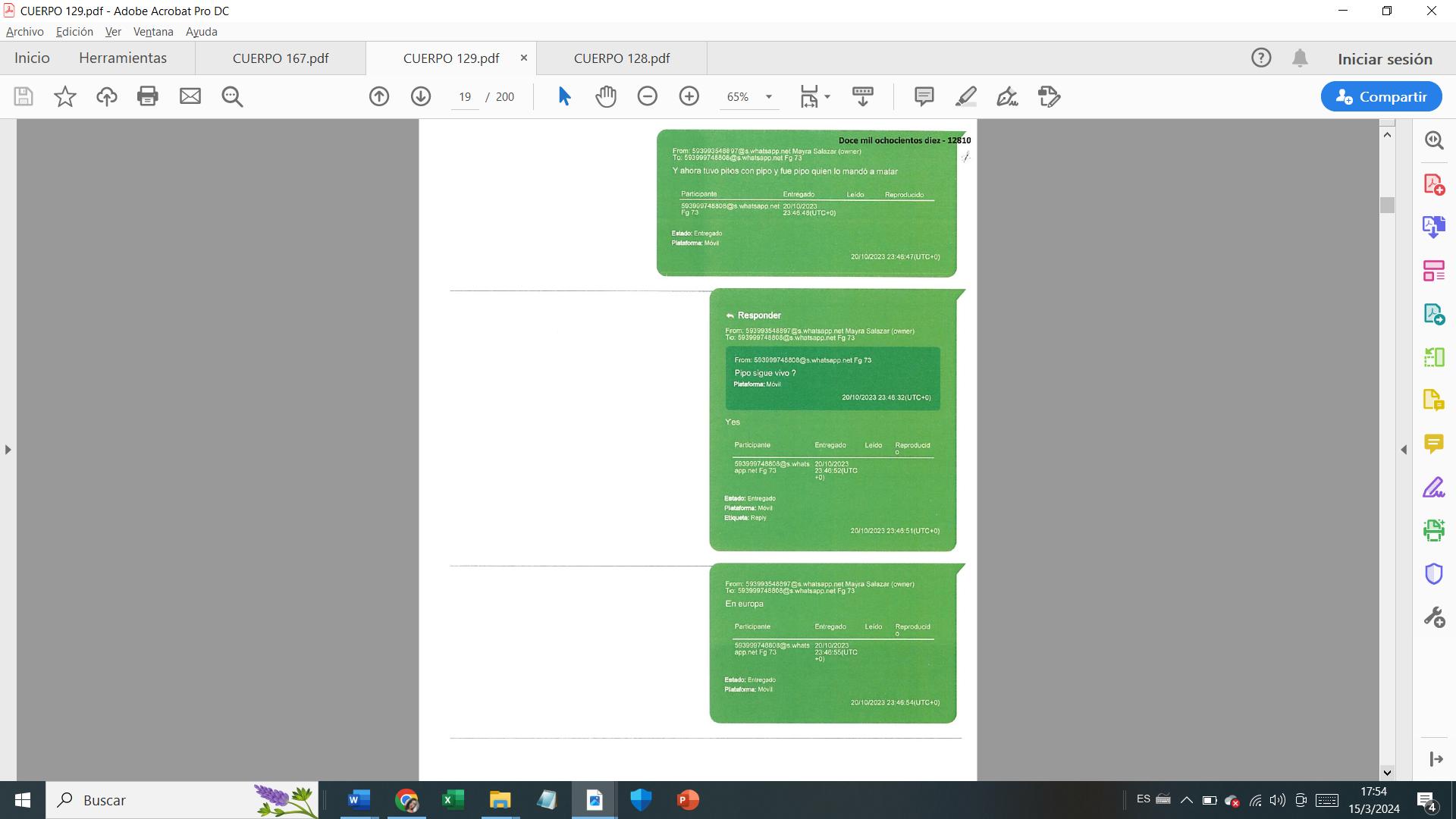Click the Compartir button
This screenshot has width=1456, height=819.
click(1381, 96)
